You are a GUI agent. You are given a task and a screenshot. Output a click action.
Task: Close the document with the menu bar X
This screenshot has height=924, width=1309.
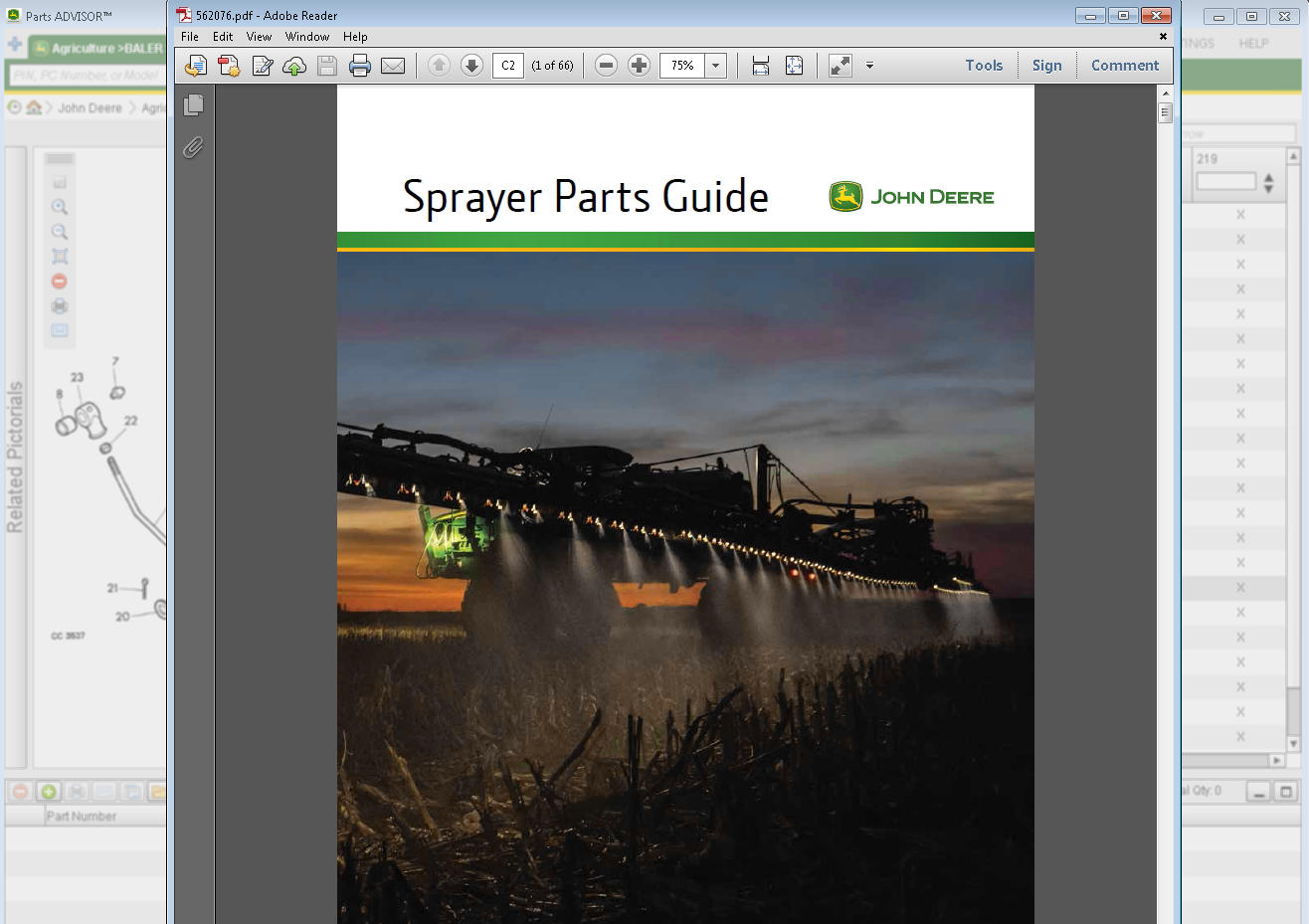click(1163, 37)
